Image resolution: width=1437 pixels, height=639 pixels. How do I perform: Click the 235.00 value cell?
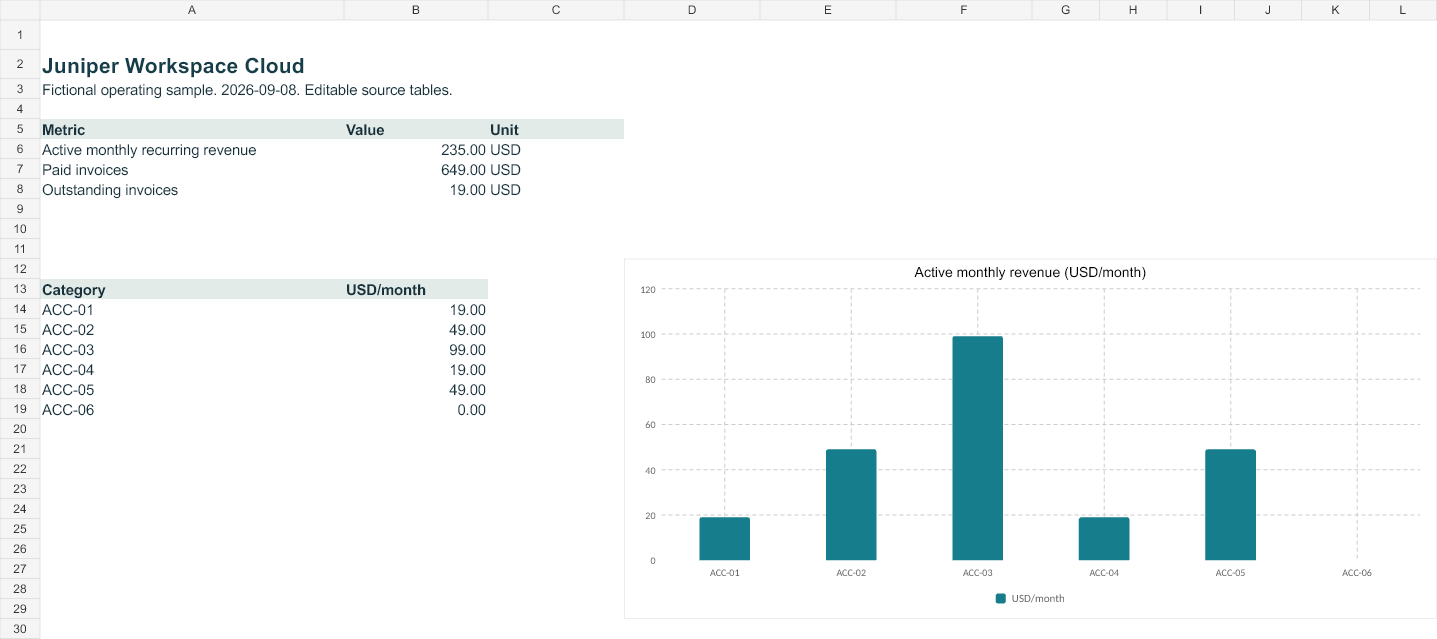(416, 150)
